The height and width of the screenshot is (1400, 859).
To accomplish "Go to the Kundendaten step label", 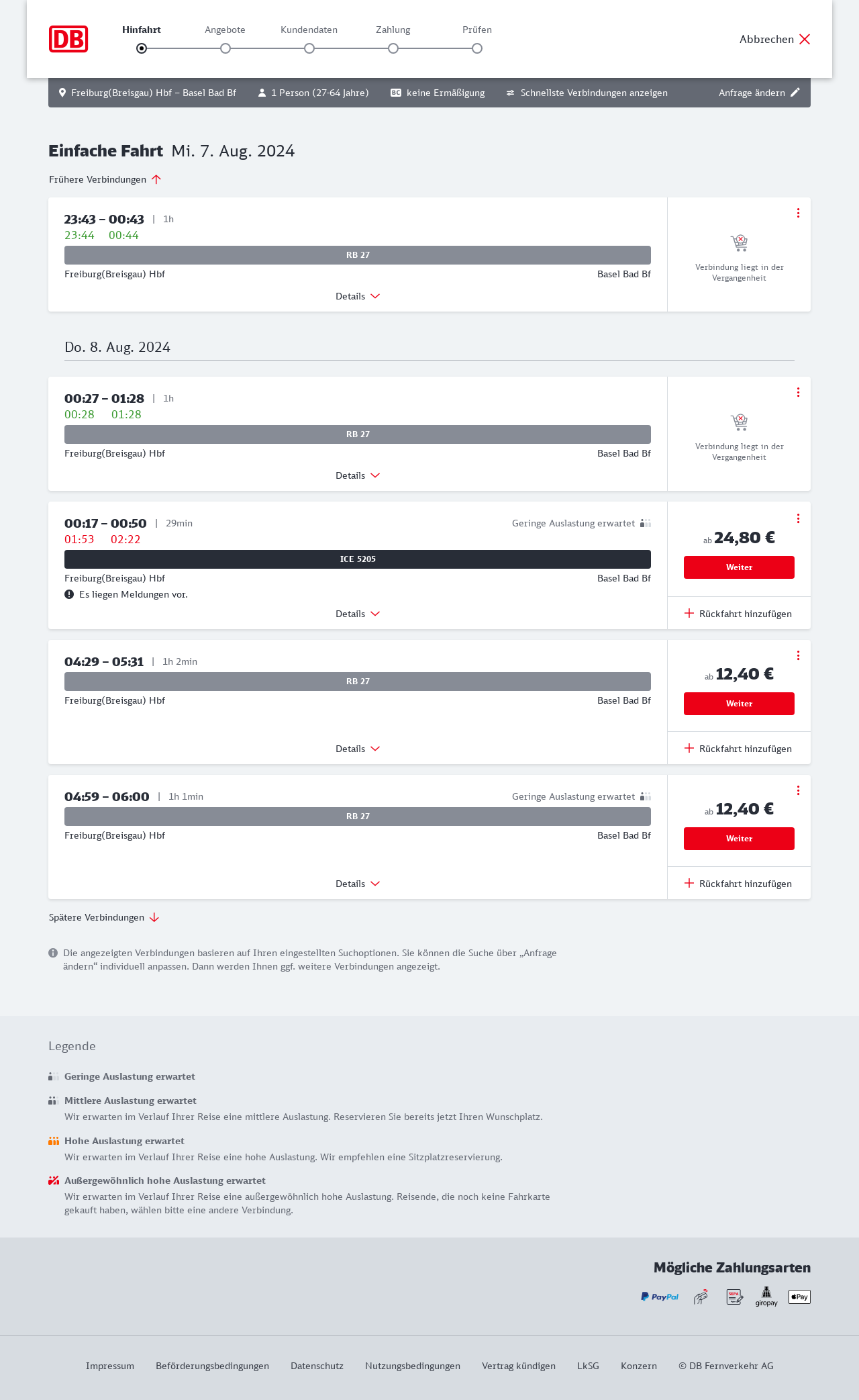I will pyautogui.click(x=309, y=30).
